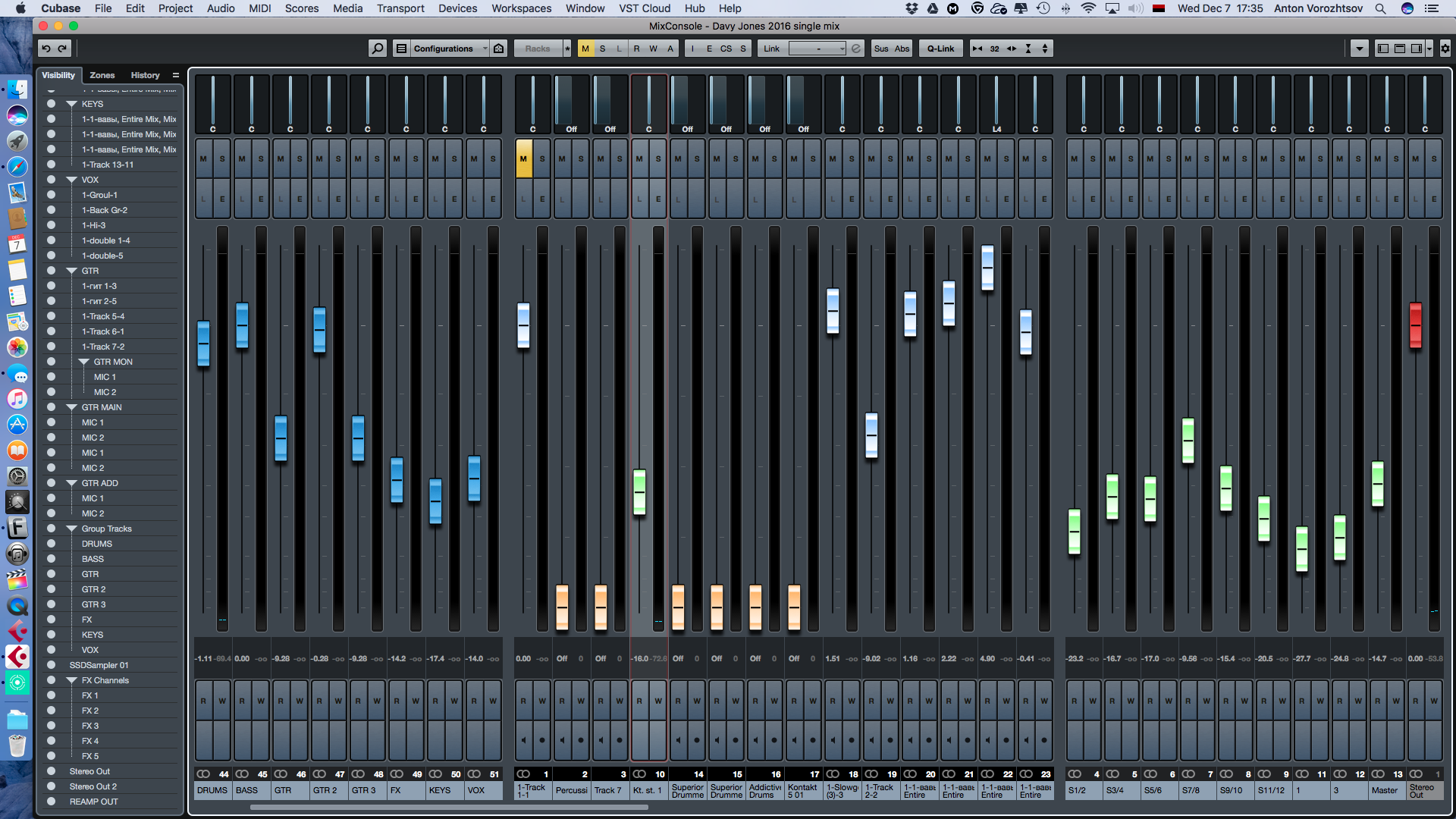Screen dimensions: 1456x819
Task: Open the Workspaces menu
Action: pyautogui.click(x=522, y=8)
